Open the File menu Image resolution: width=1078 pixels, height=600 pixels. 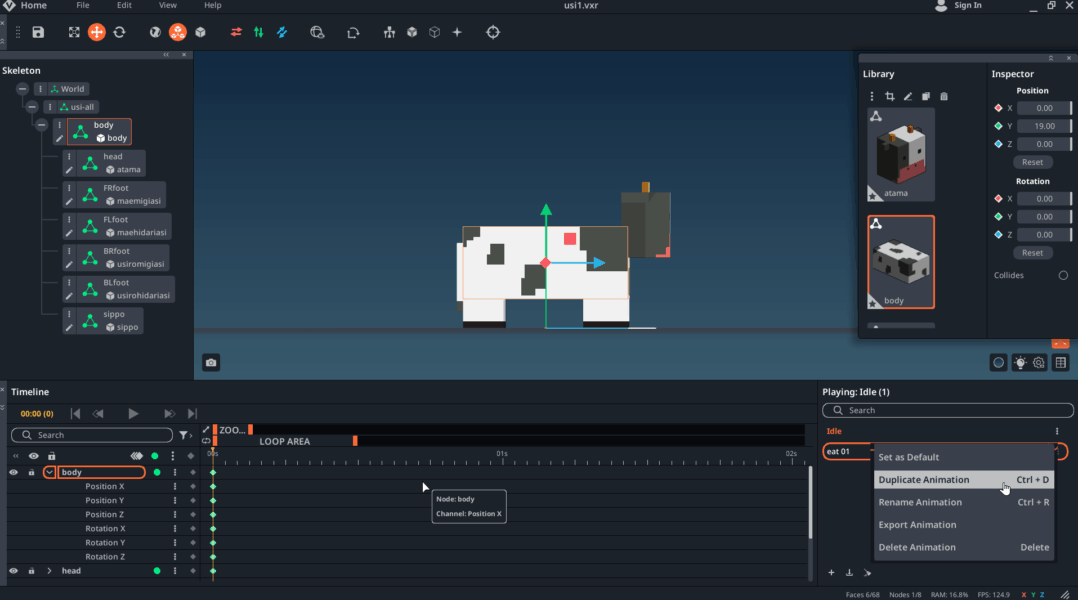pos(82,5)
